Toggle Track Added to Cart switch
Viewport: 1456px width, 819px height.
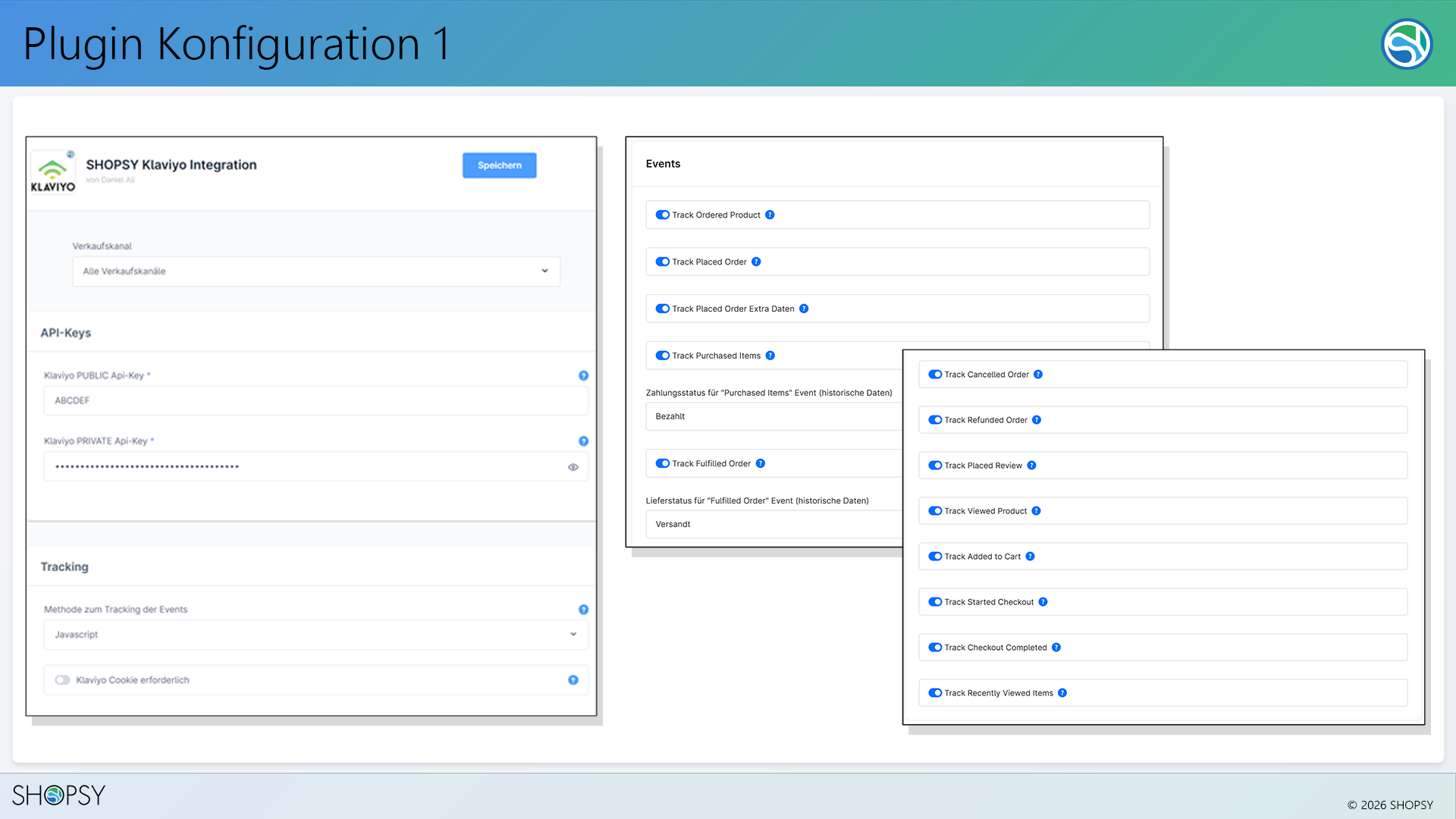(x=935, y=557)
